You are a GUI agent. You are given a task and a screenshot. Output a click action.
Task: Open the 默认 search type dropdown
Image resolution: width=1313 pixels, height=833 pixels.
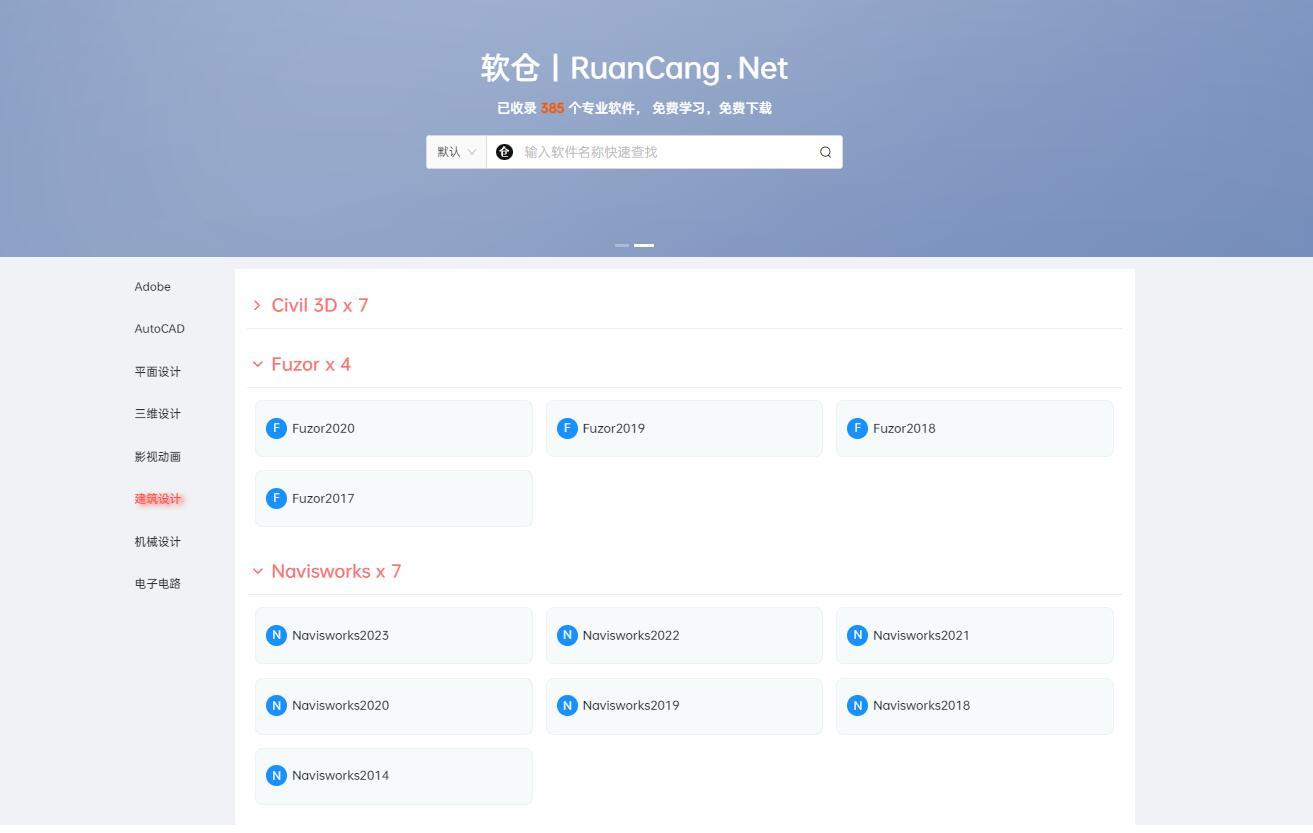pos(456,152)
